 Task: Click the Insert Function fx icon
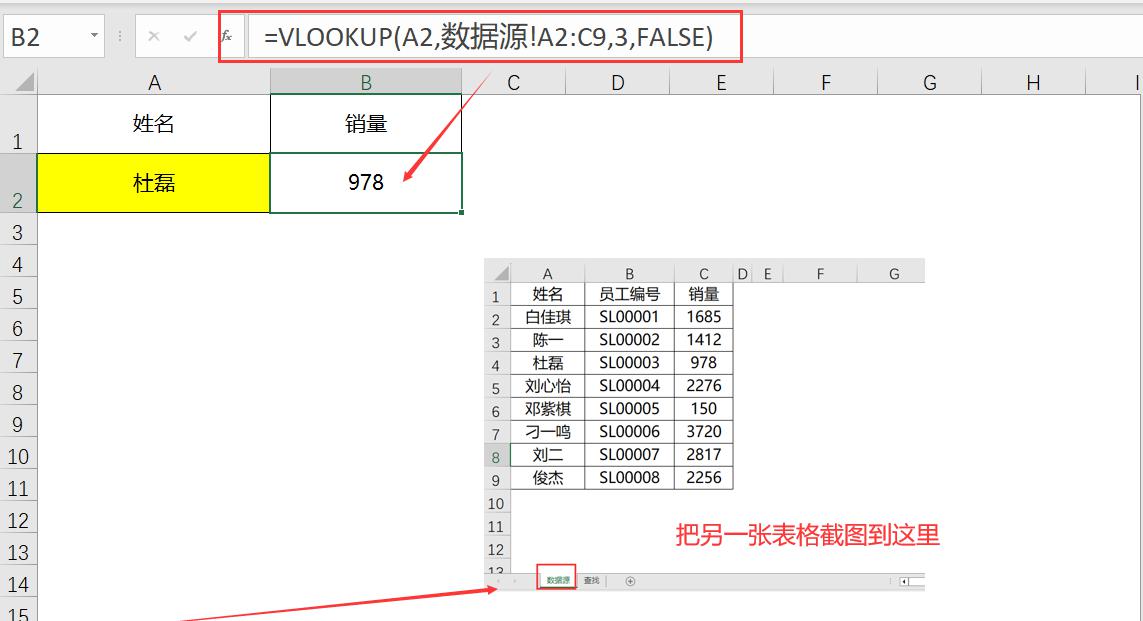click(227, 36)
